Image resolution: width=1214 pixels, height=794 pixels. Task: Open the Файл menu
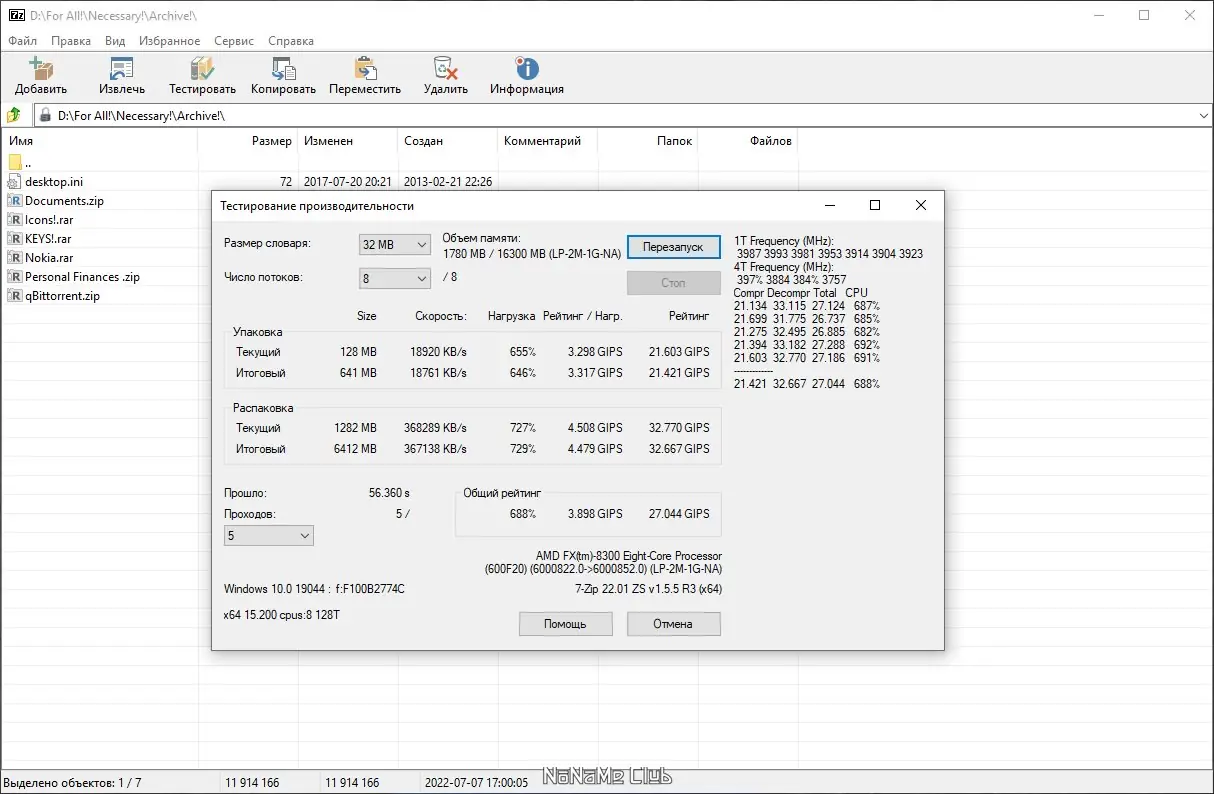coord(22,41)
